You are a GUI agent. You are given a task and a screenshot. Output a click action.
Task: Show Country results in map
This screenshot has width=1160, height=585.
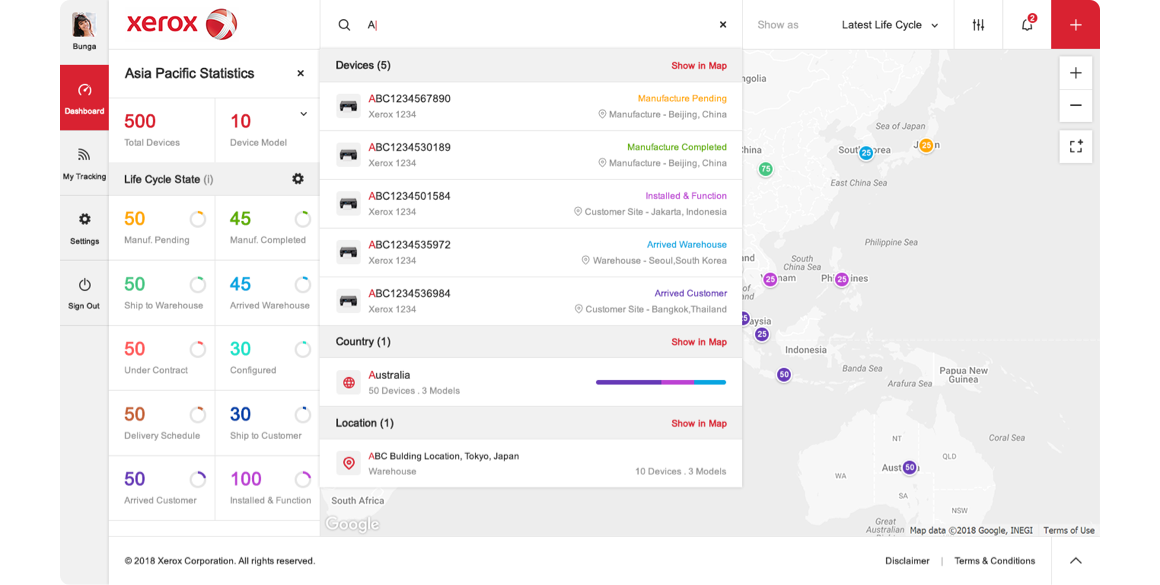click(698, 342)
